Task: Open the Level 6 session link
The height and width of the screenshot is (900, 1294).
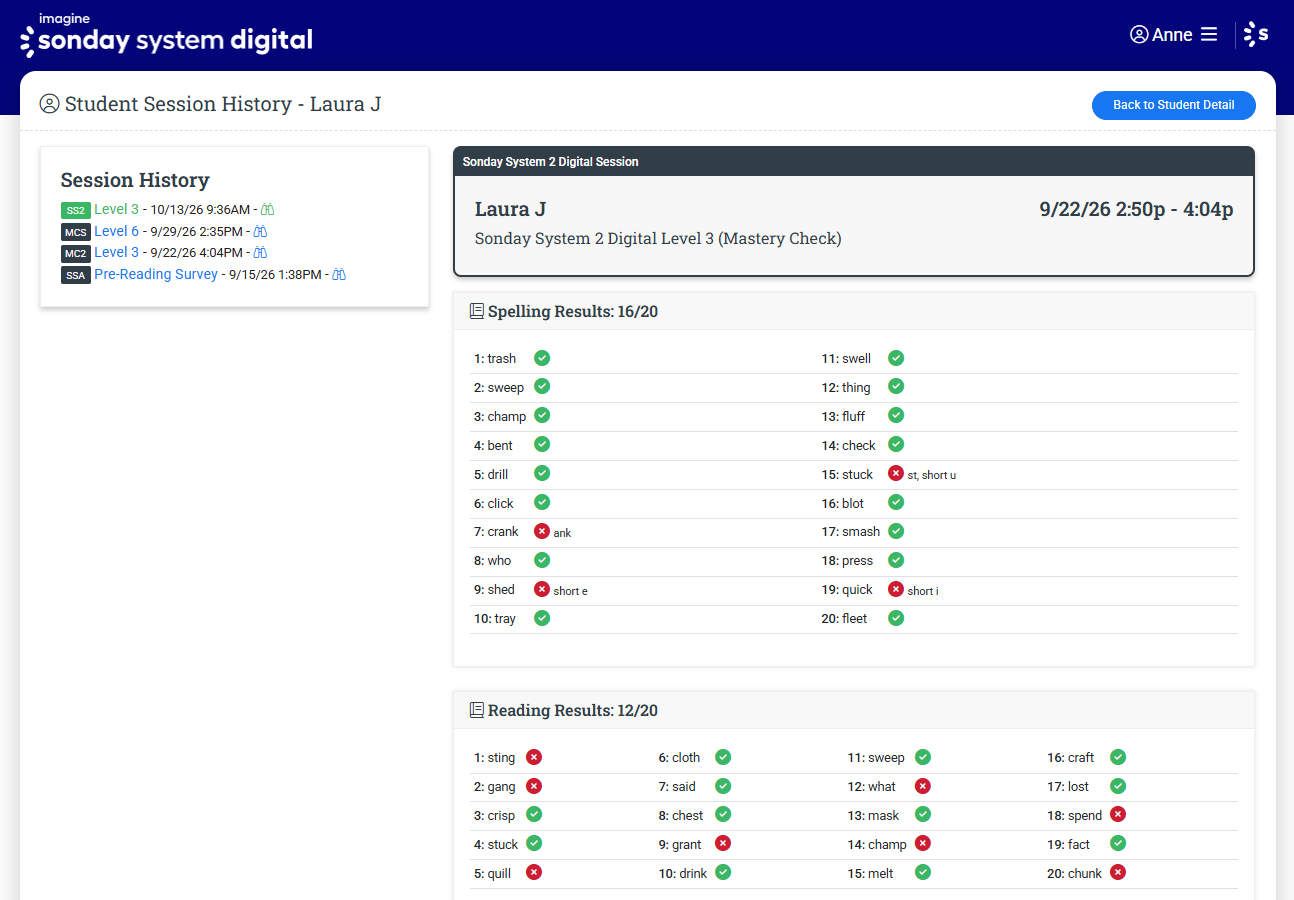Action: 117,231
